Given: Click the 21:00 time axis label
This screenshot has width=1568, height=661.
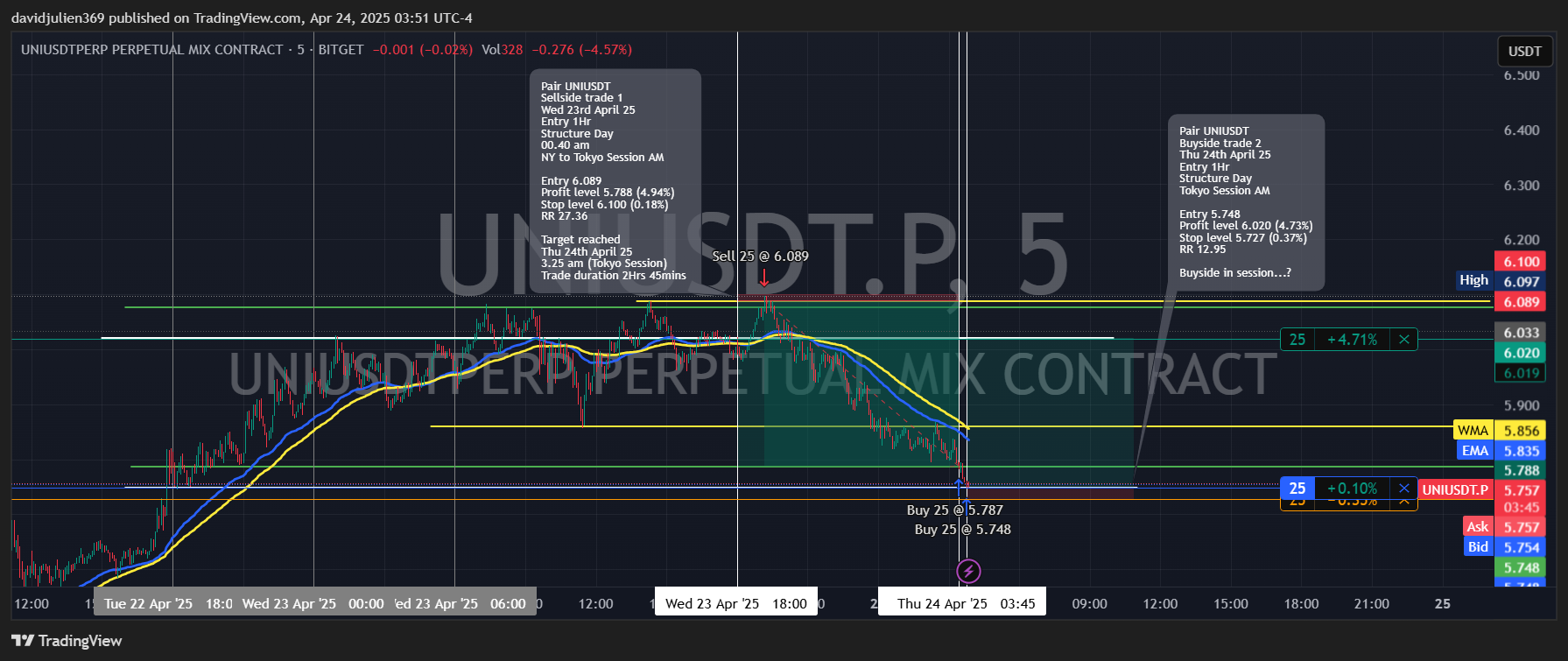Looking at the screenshot, I should (1371, 604).
